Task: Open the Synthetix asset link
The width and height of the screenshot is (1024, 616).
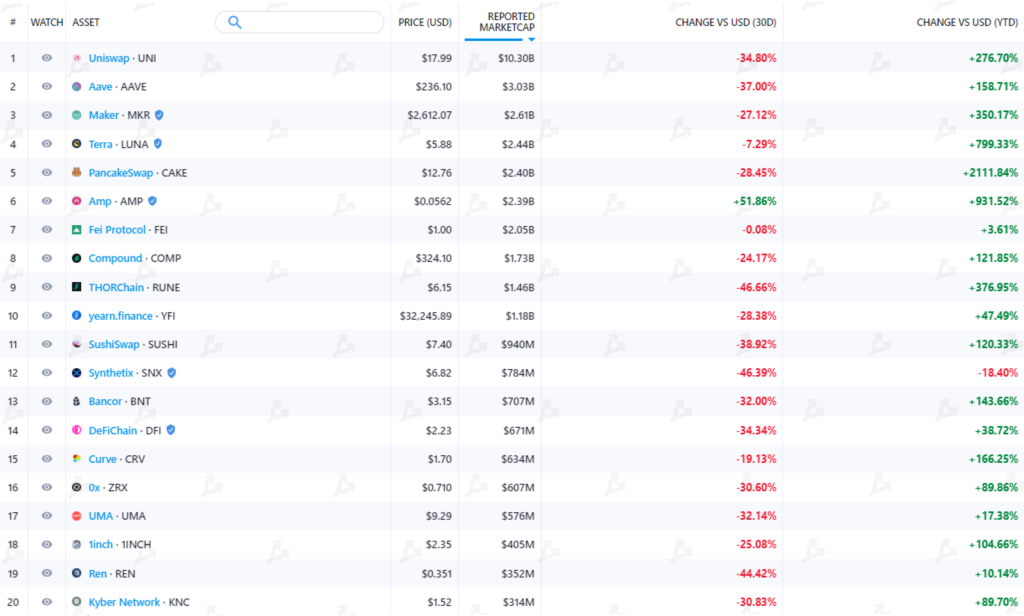Action: click(x=110, y=373)
